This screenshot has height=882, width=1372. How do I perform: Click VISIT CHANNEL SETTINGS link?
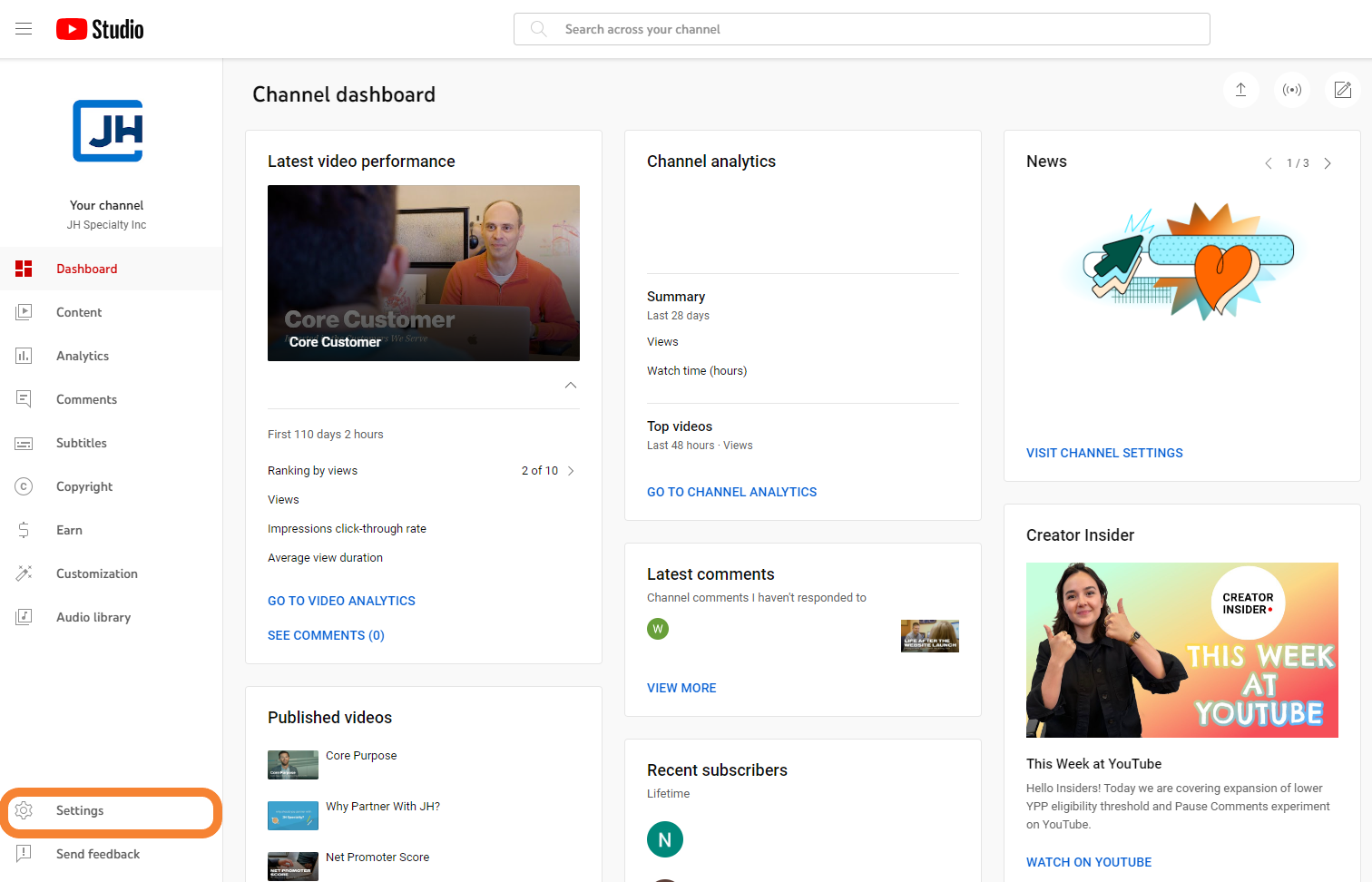coord(1104,453)
